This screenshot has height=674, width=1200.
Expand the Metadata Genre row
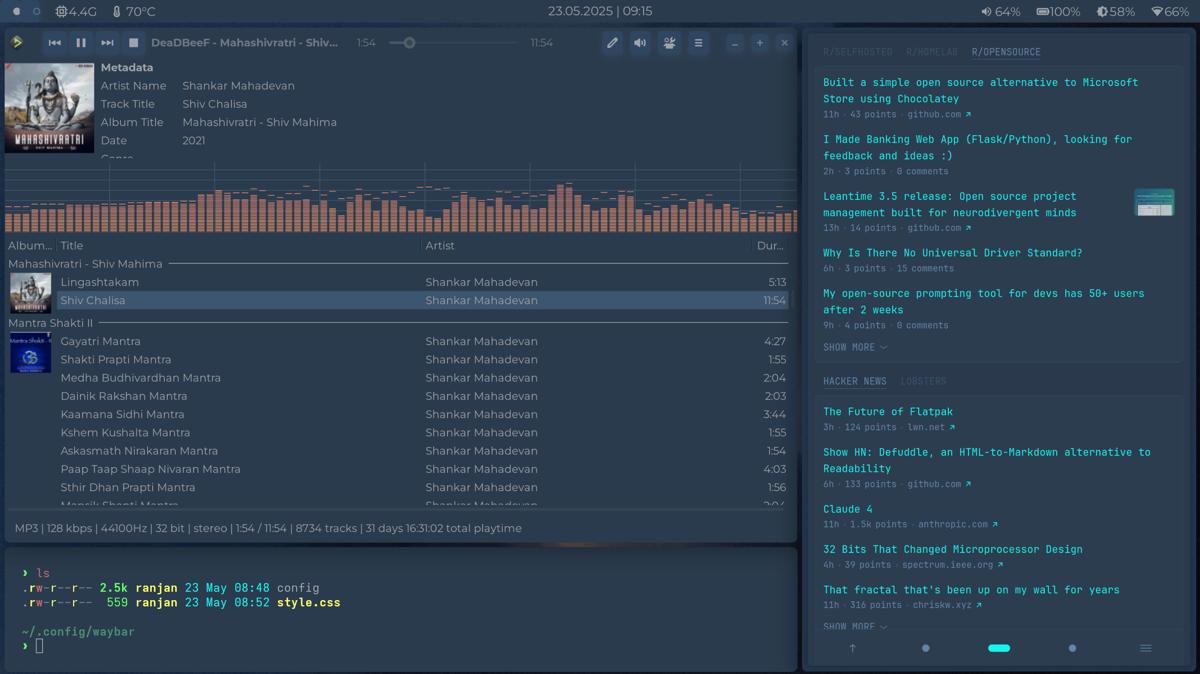click(x=117, y=156)
